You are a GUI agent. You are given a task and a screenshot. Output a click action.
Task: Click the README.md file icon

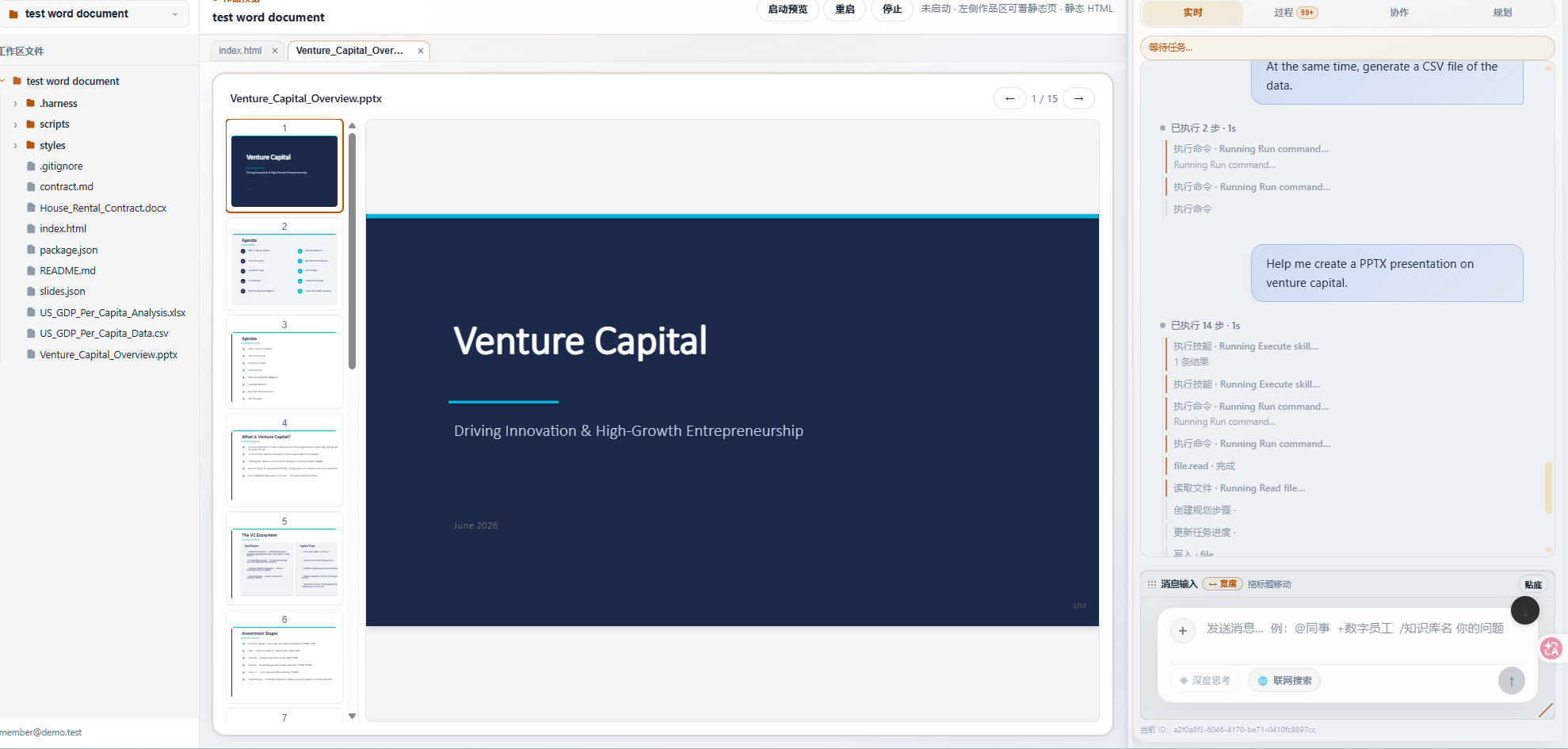coord(31,271)
